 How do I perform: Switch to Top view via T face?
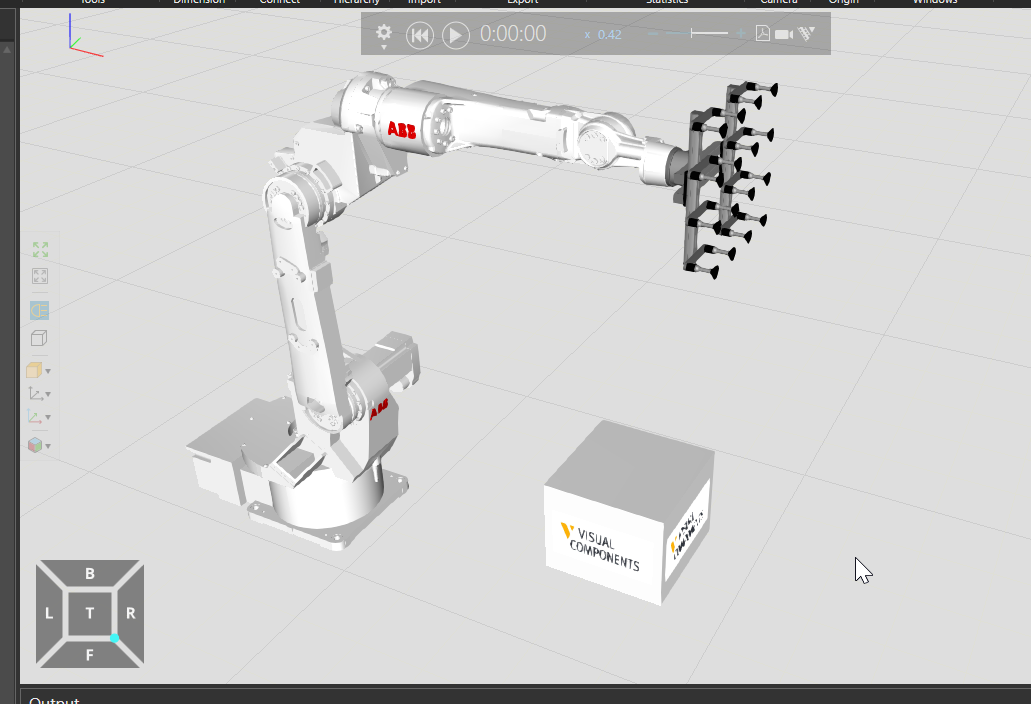point(90,613)
